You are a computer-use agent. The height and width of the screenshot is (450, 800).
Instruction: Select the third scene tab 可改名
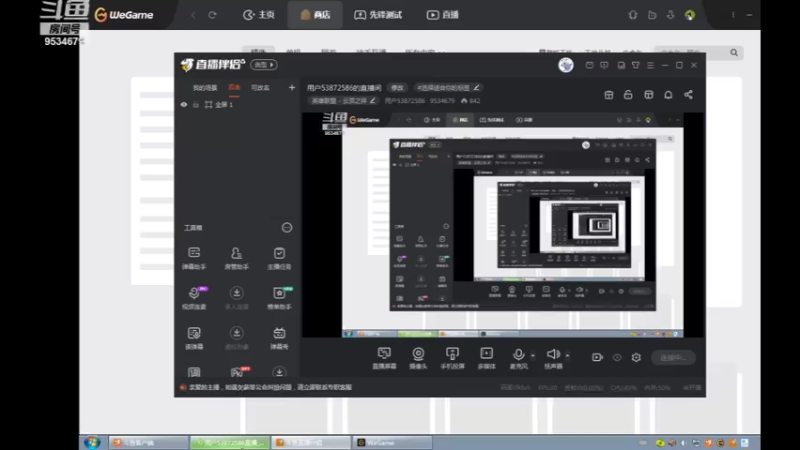(260, 88)
